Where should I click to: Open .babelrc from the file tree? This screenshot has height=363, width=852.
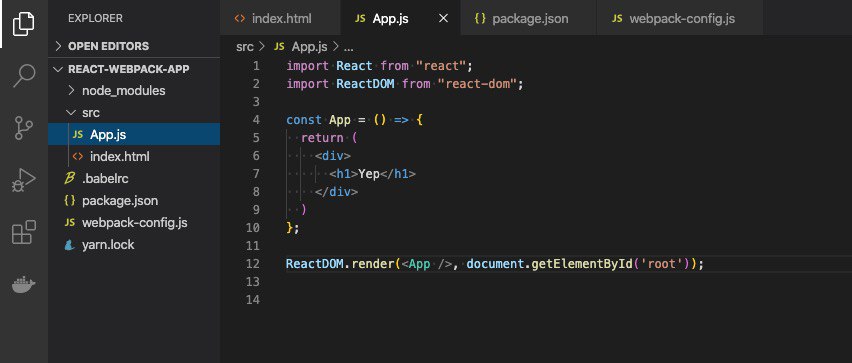[x=134, y=178]
